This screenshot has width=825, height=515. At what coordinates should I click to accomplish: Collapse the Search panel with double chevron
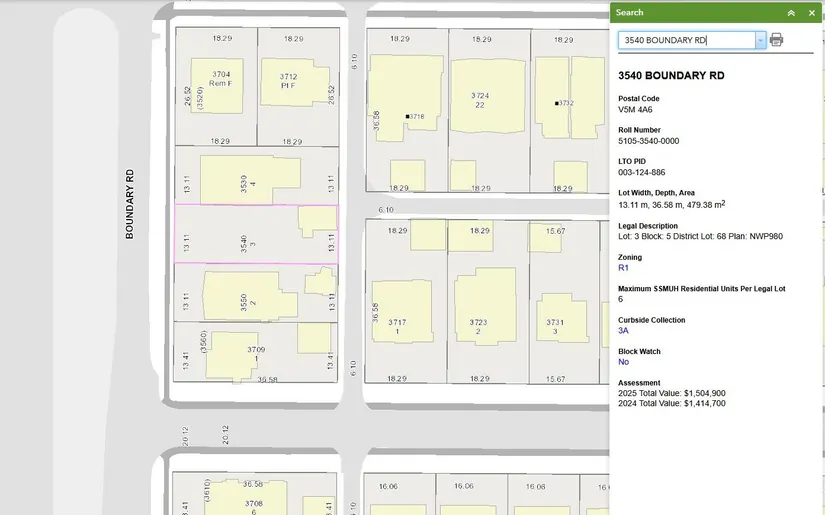791,13
